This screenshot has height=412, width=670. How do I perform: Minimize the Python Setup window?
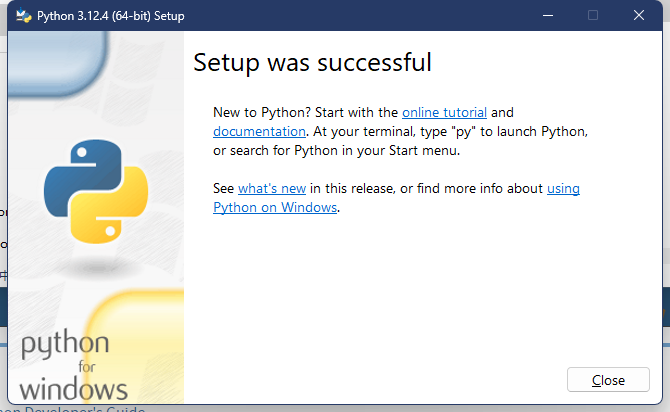point(548,16)
